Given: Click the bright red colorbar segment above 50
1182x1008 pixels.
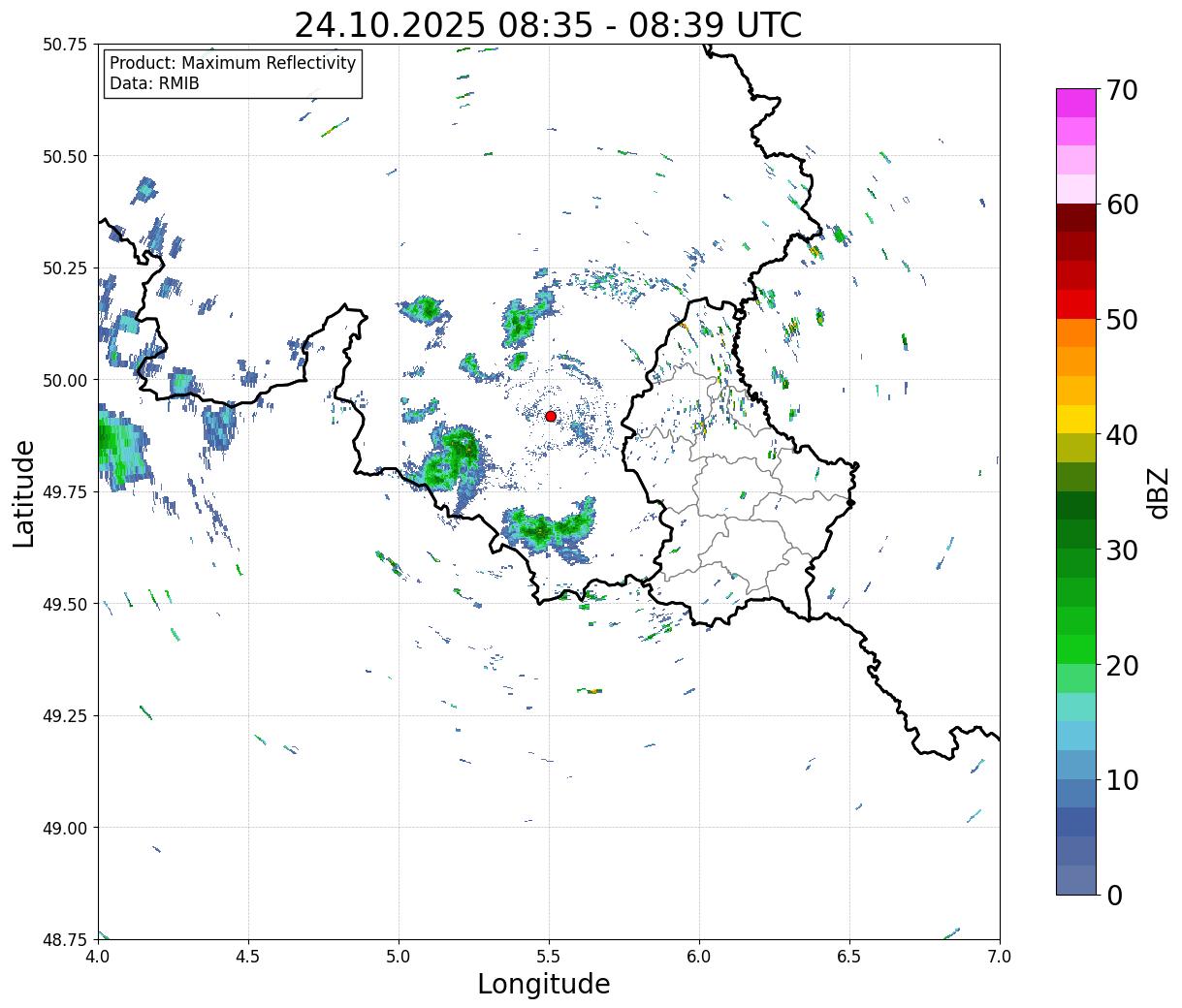Looking at the screenshot, I should point(1076,304).
